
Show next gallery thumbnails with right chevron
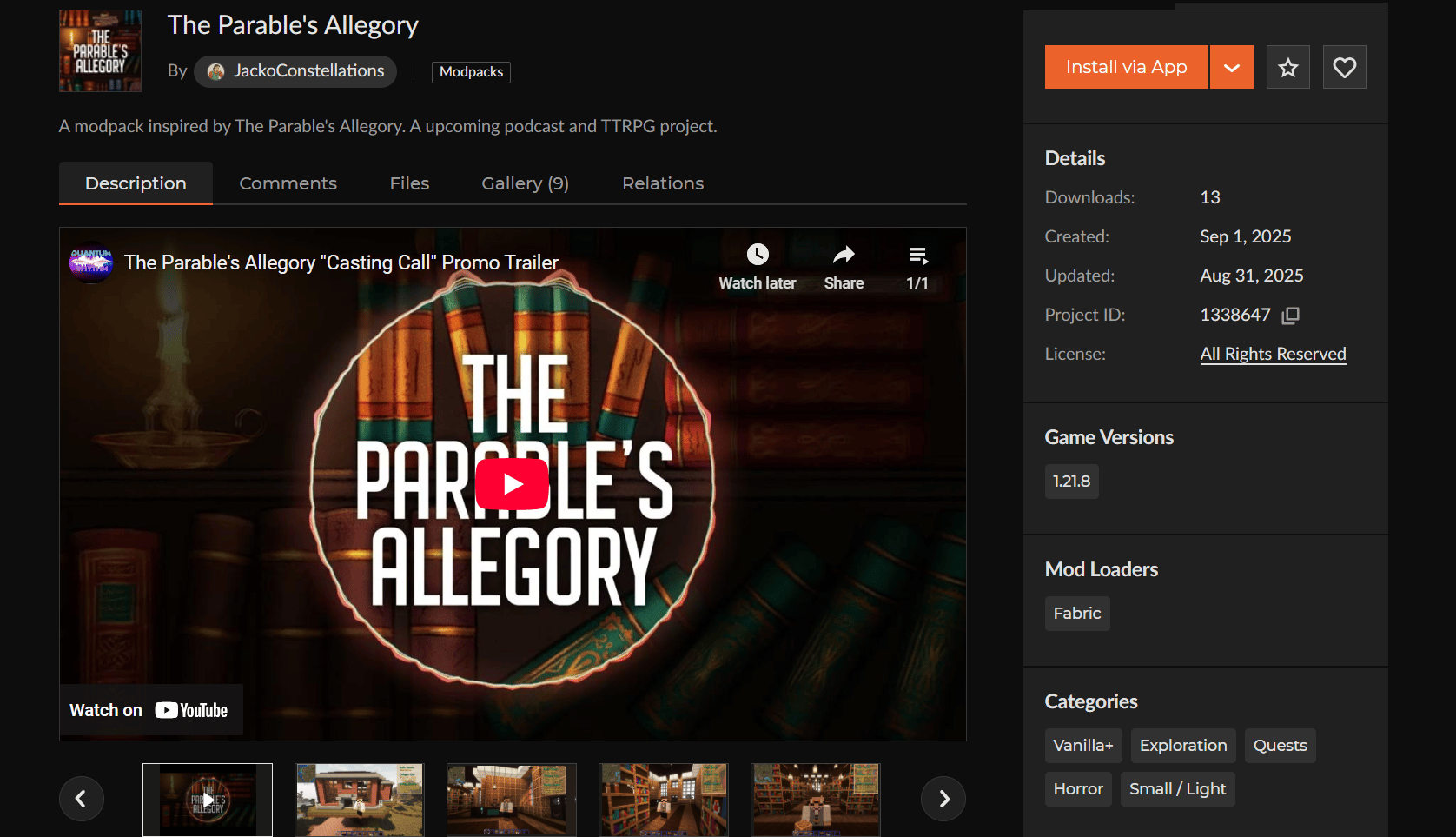pos(944,799)
